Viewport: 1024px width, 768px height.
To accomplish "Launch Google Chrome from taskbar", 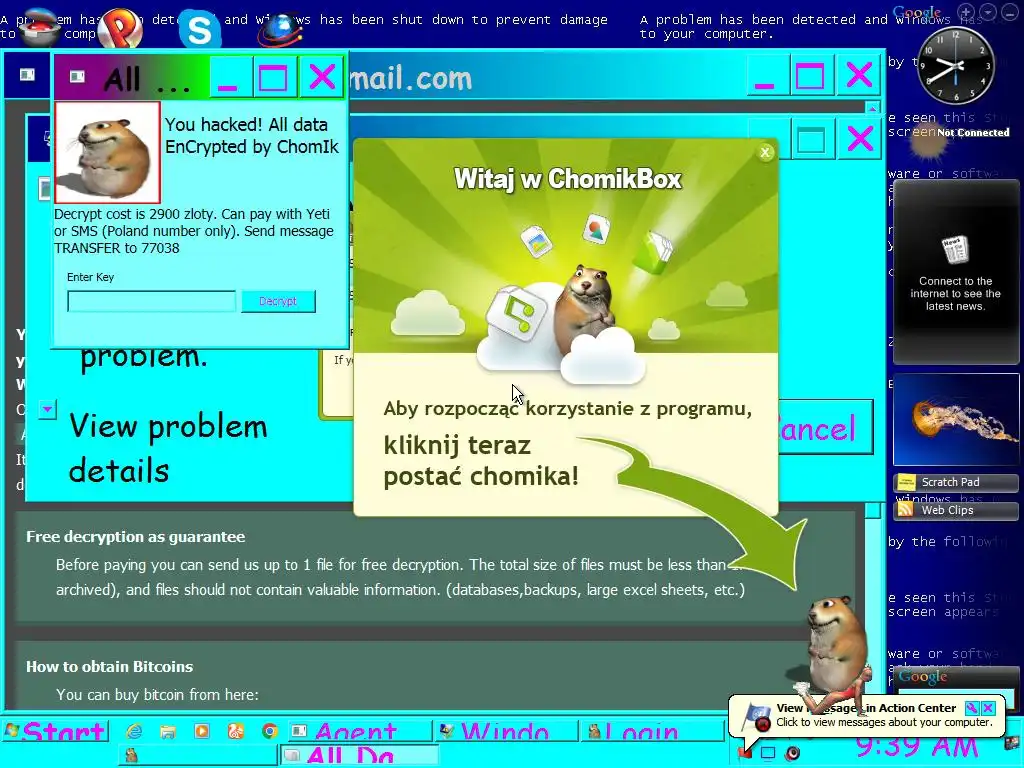I will [270, 731].
